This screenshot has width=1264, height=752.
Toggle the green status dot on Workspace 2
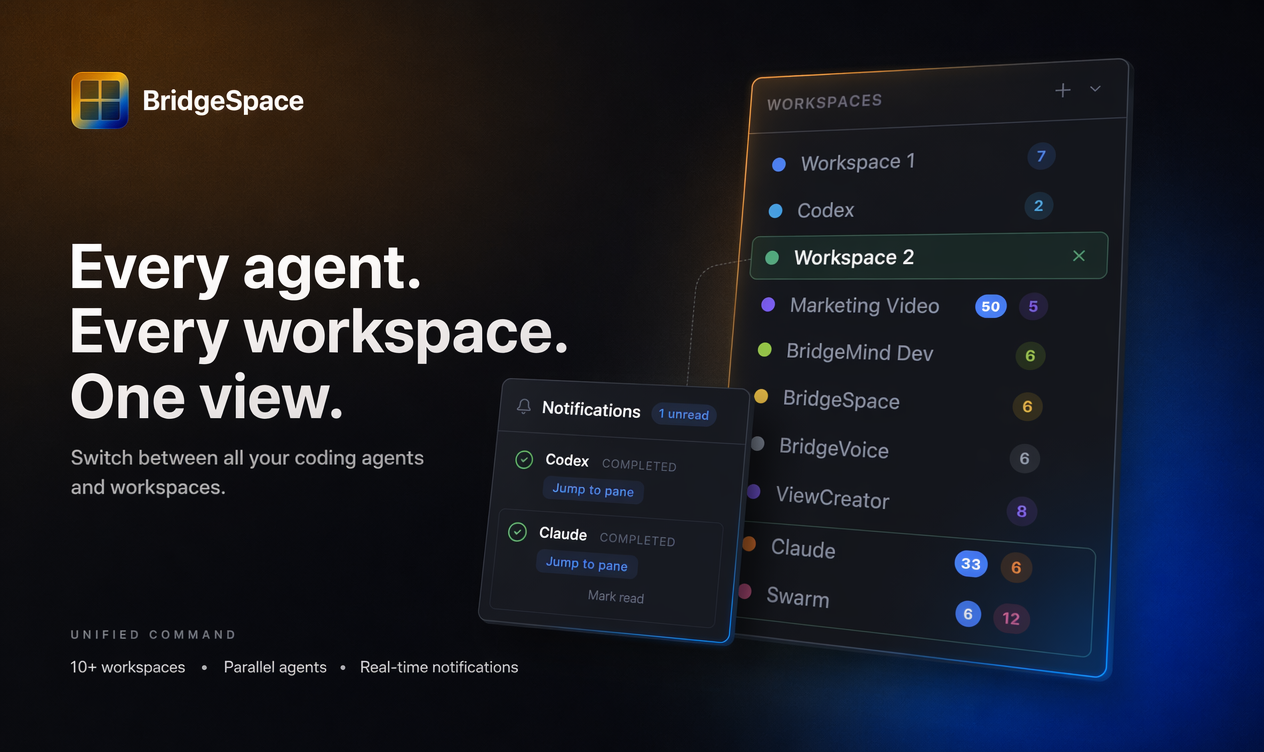point(771,257)
